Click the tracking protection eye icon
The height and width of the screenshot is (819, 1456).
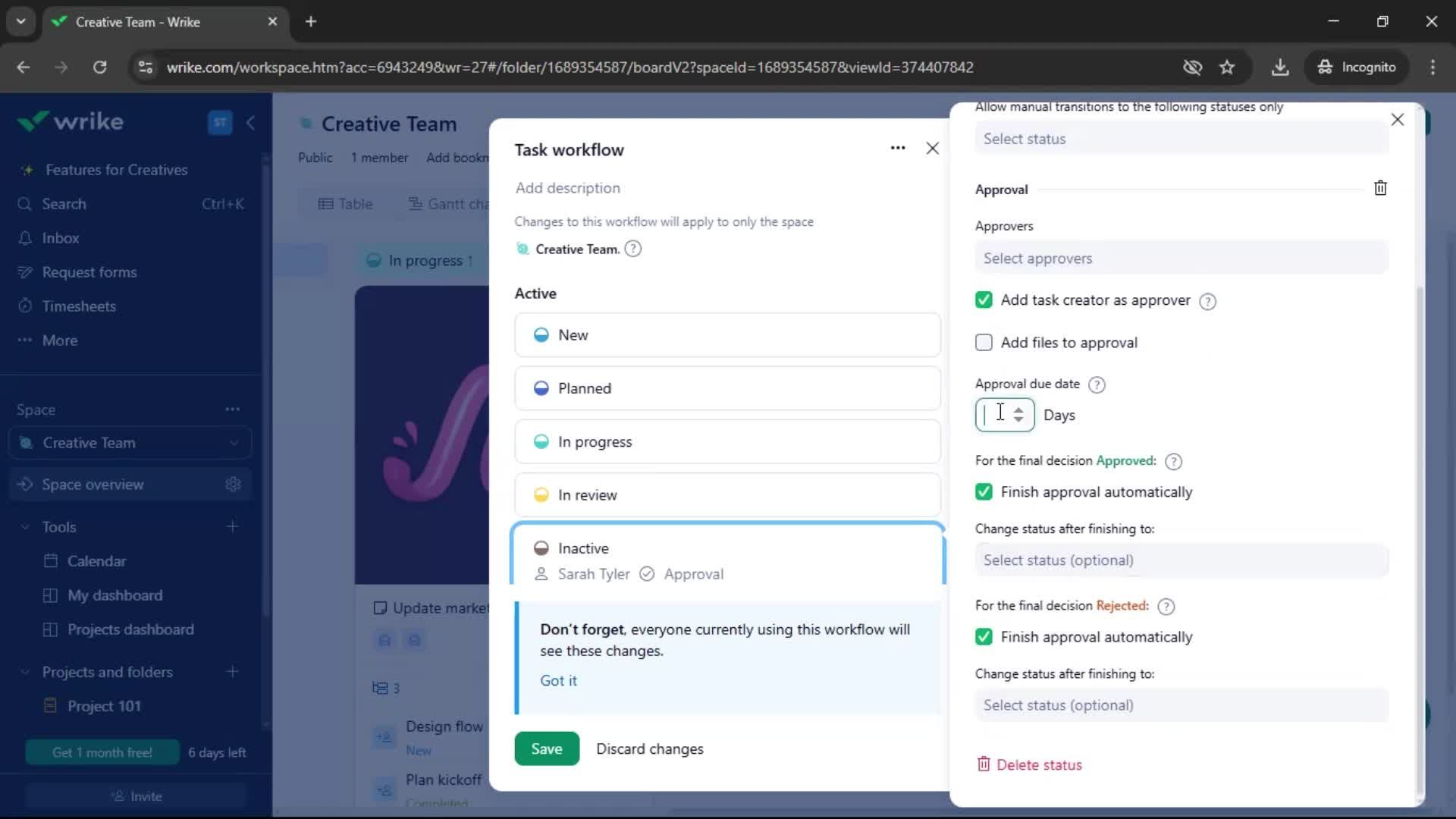tap(1192, 67)
